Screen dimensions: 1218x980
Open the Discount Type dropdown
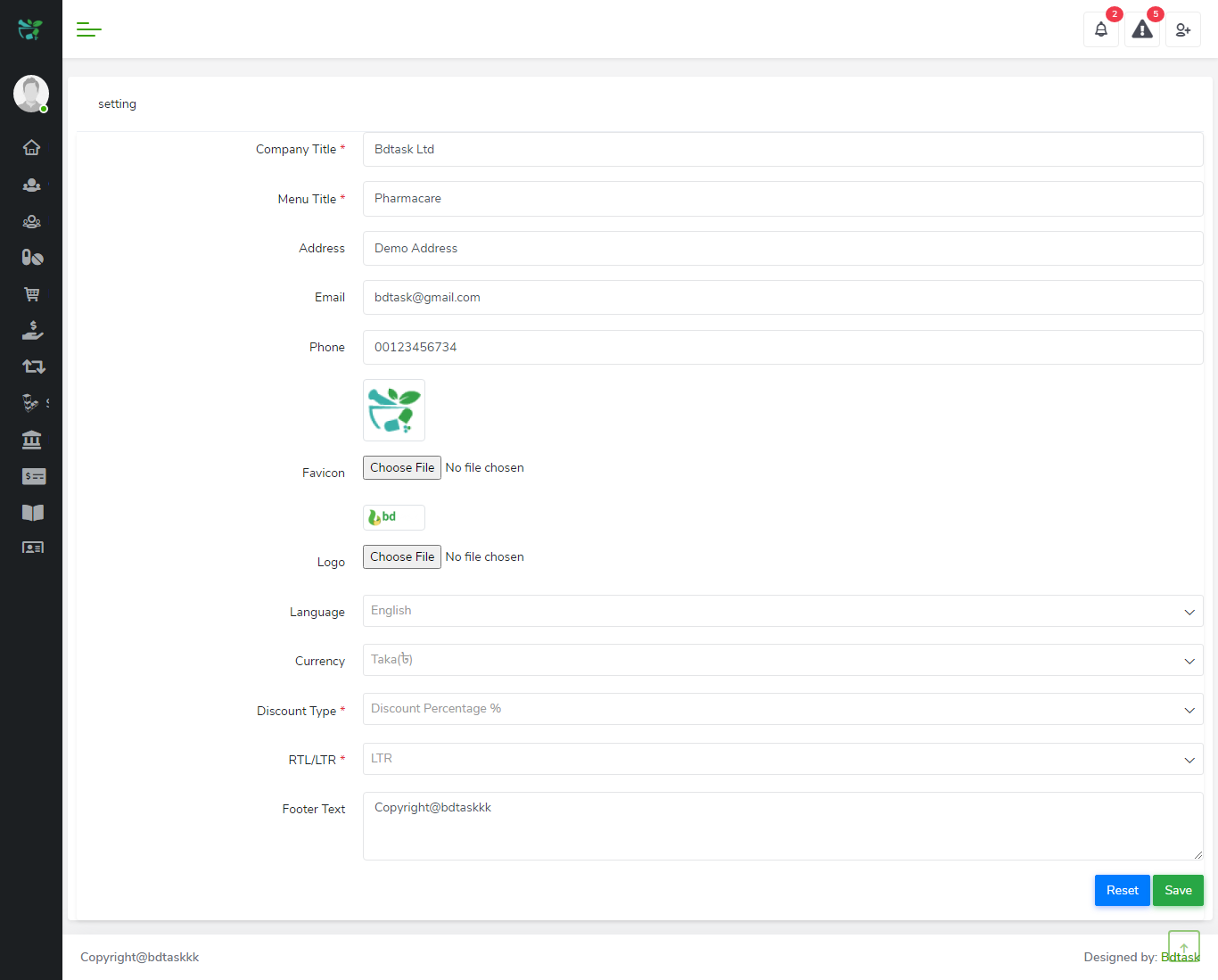[783, 709]
